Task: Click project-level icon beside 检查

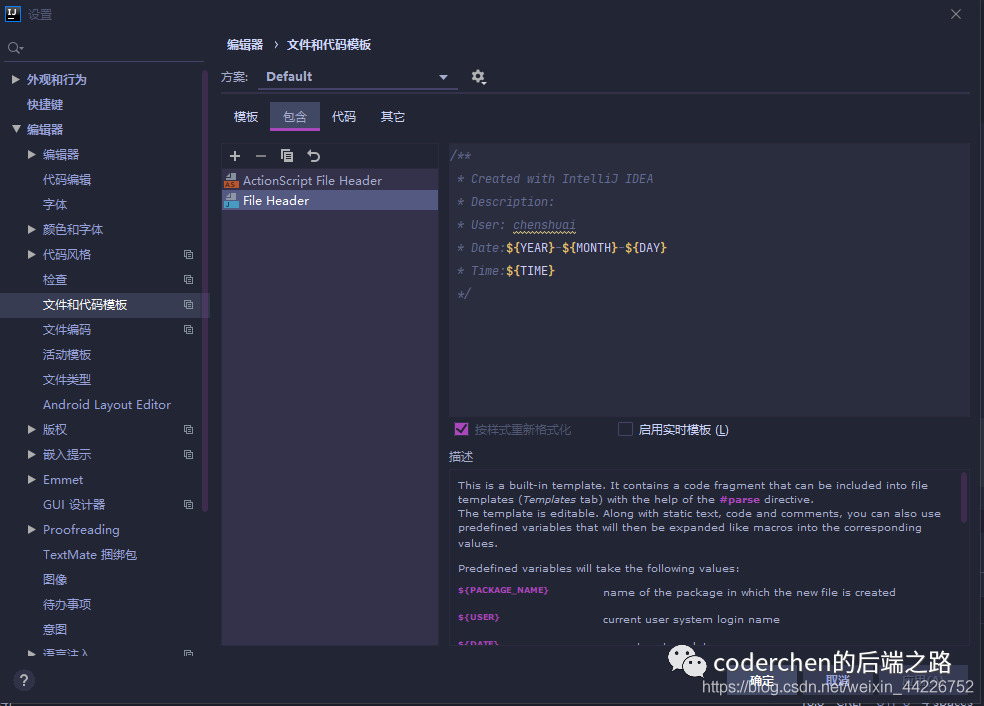Action: pos(188,279)
